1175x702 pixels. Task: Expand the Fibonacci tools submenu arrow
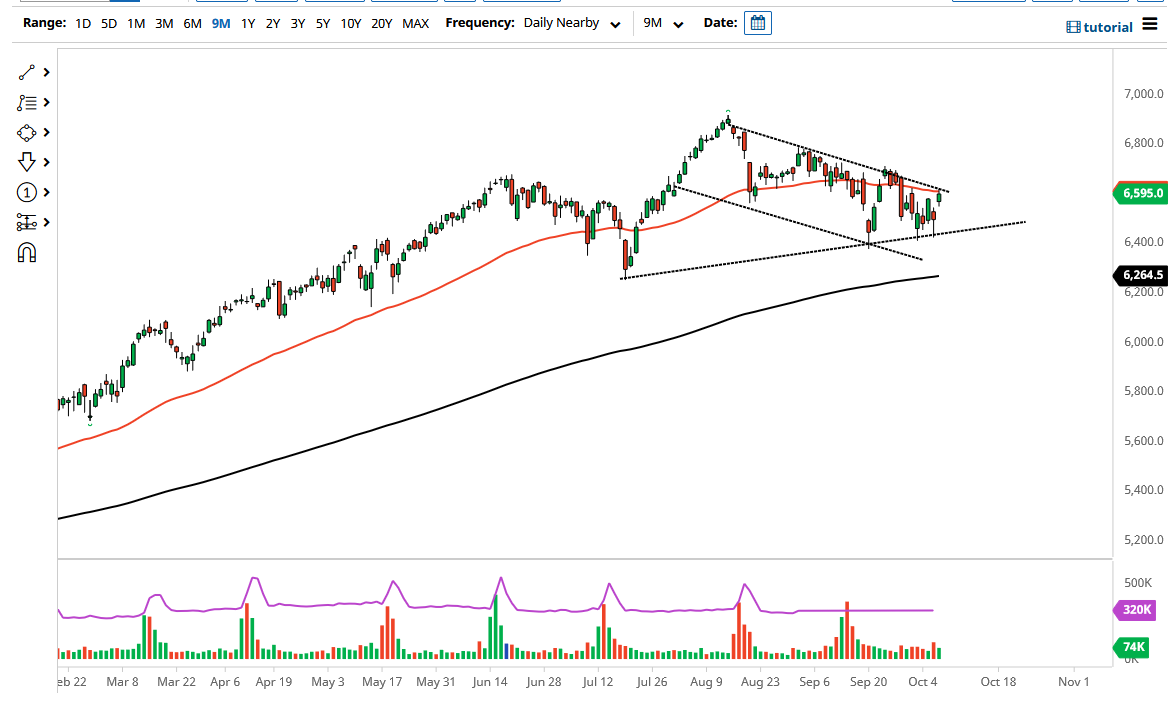tap(46, 103)
